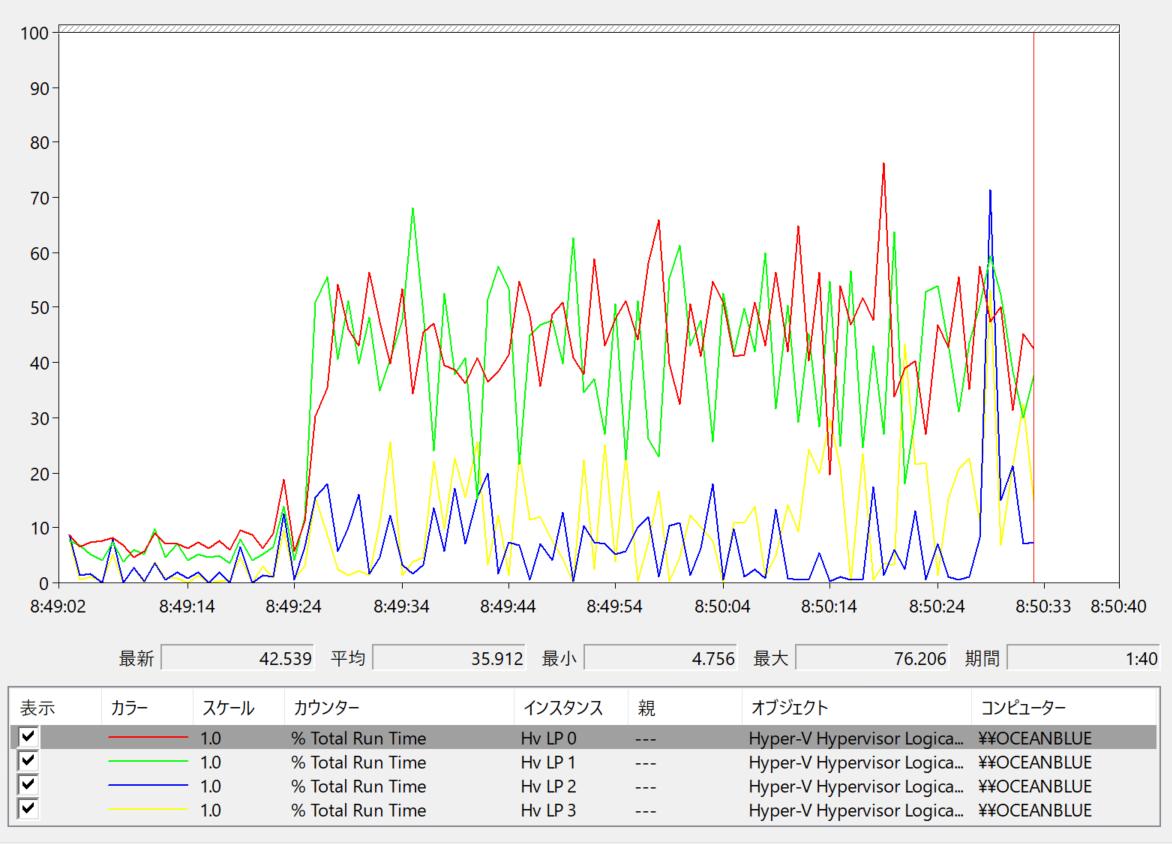The height and width of the screenshot is (844, 1172).
Task: Click the 最大 value field 76.206
Action: pos(872,658)
